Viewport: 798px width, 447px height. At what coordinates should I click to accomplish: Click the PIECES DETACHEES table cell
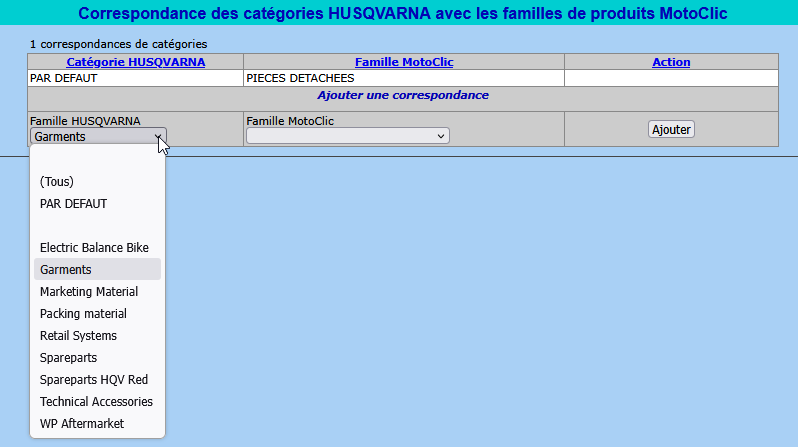[404, 78]
